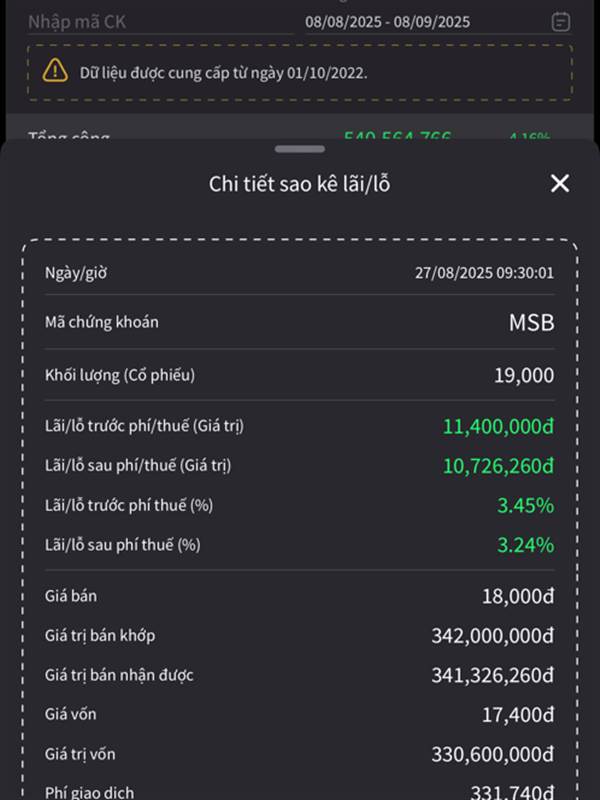
Task: Select the 11,400,000đ pre-fee profit value
Action: coord(498,426)
